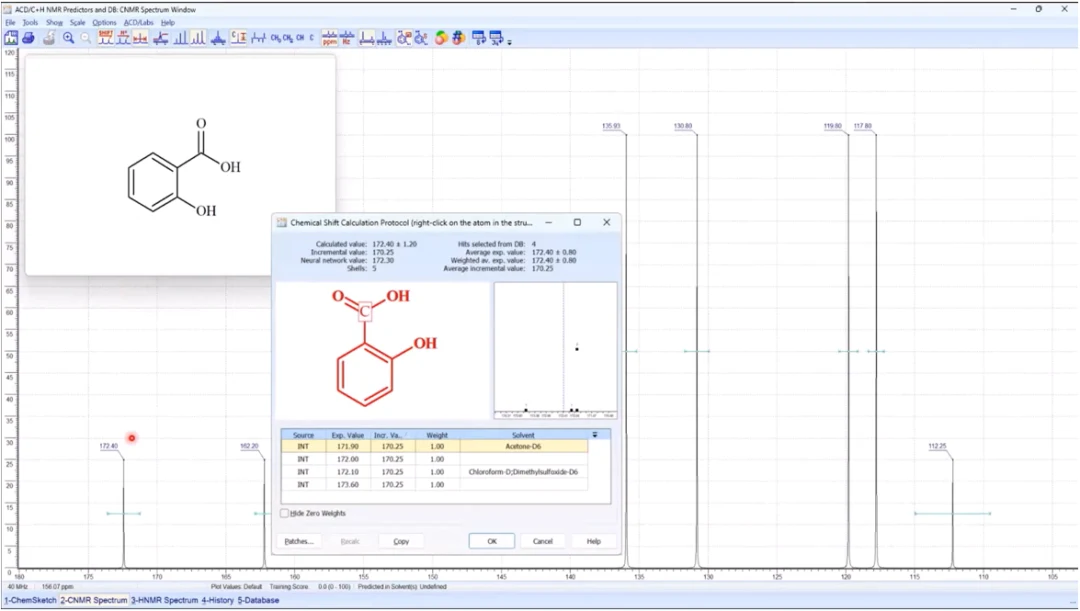1080x611 pixels.
Task: Click the Solvent column header
Action: coord(523,435)
